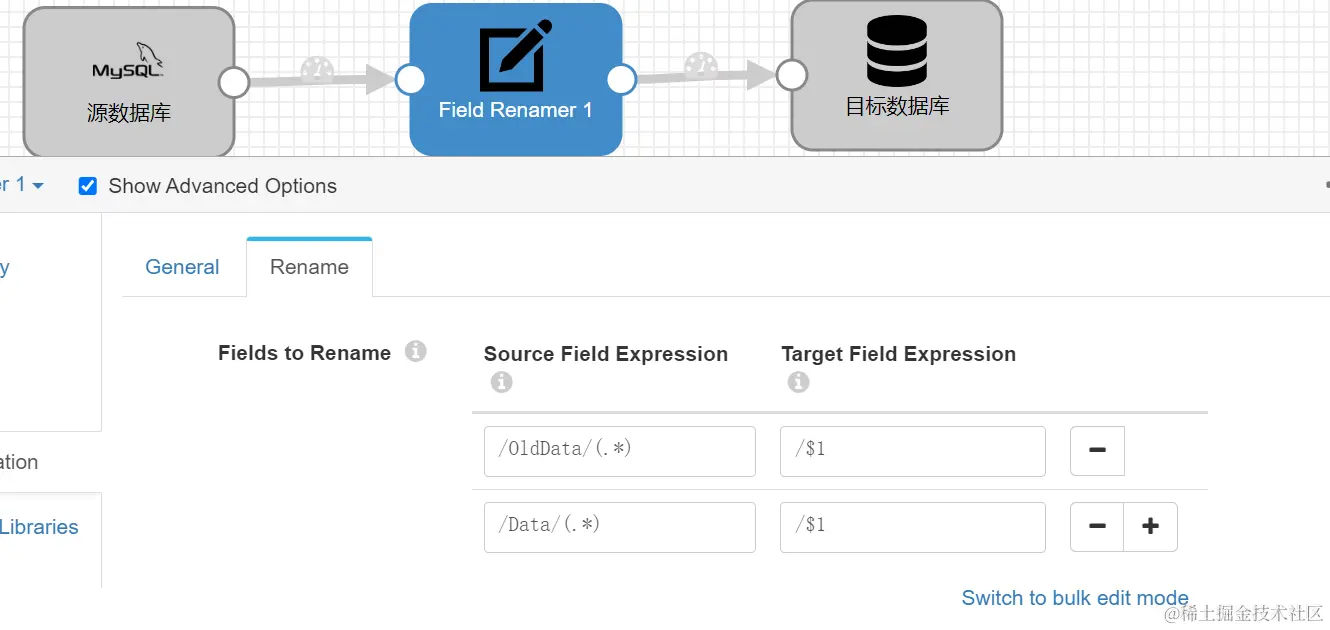Click target expression field in first row

pos(912,451)
